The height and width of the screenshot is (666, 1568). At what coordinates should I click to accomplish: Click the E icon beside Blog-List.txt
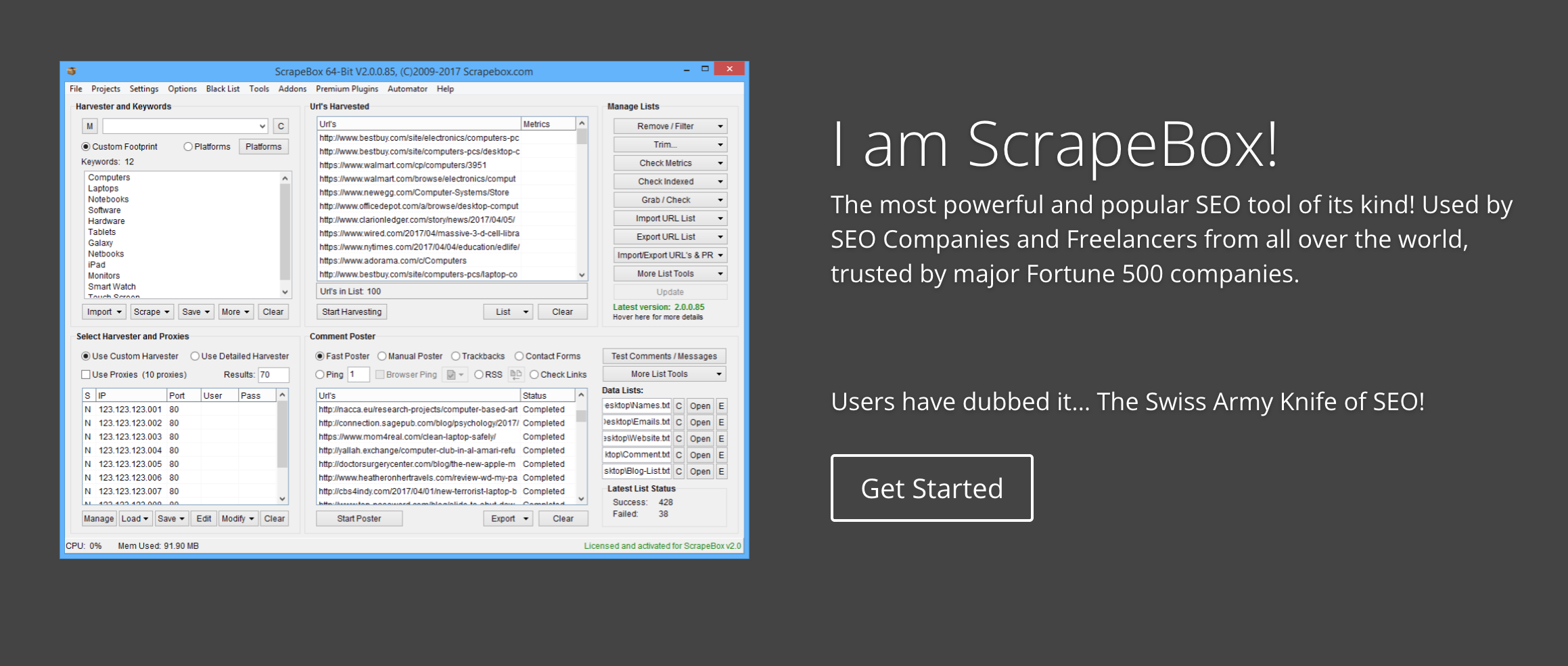[x=721, y=471]
